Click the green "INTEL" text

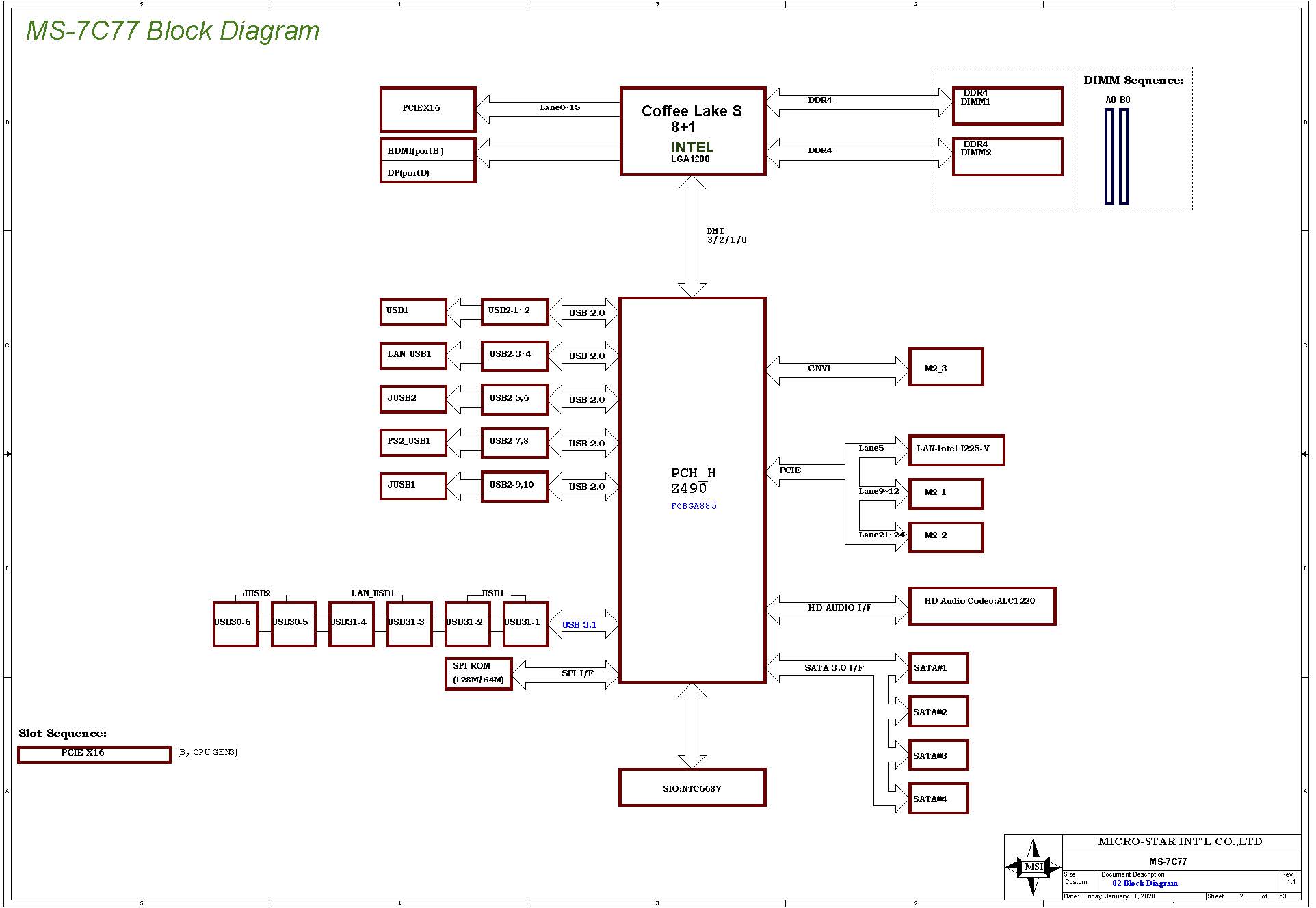pyautogui.click(x=692, y=147)
